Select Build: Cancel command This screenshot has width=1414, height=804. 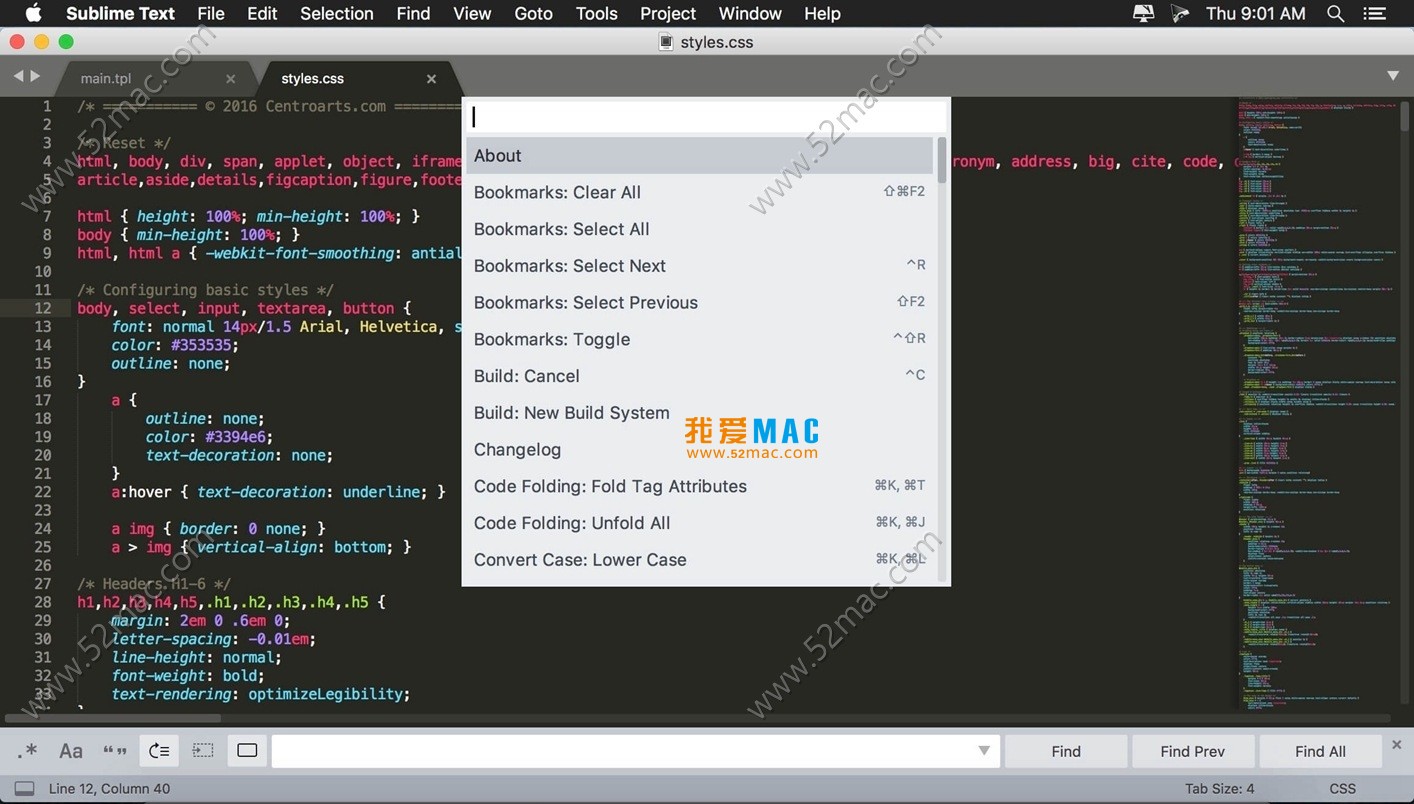pyautogui.click(x=699, y=376)
